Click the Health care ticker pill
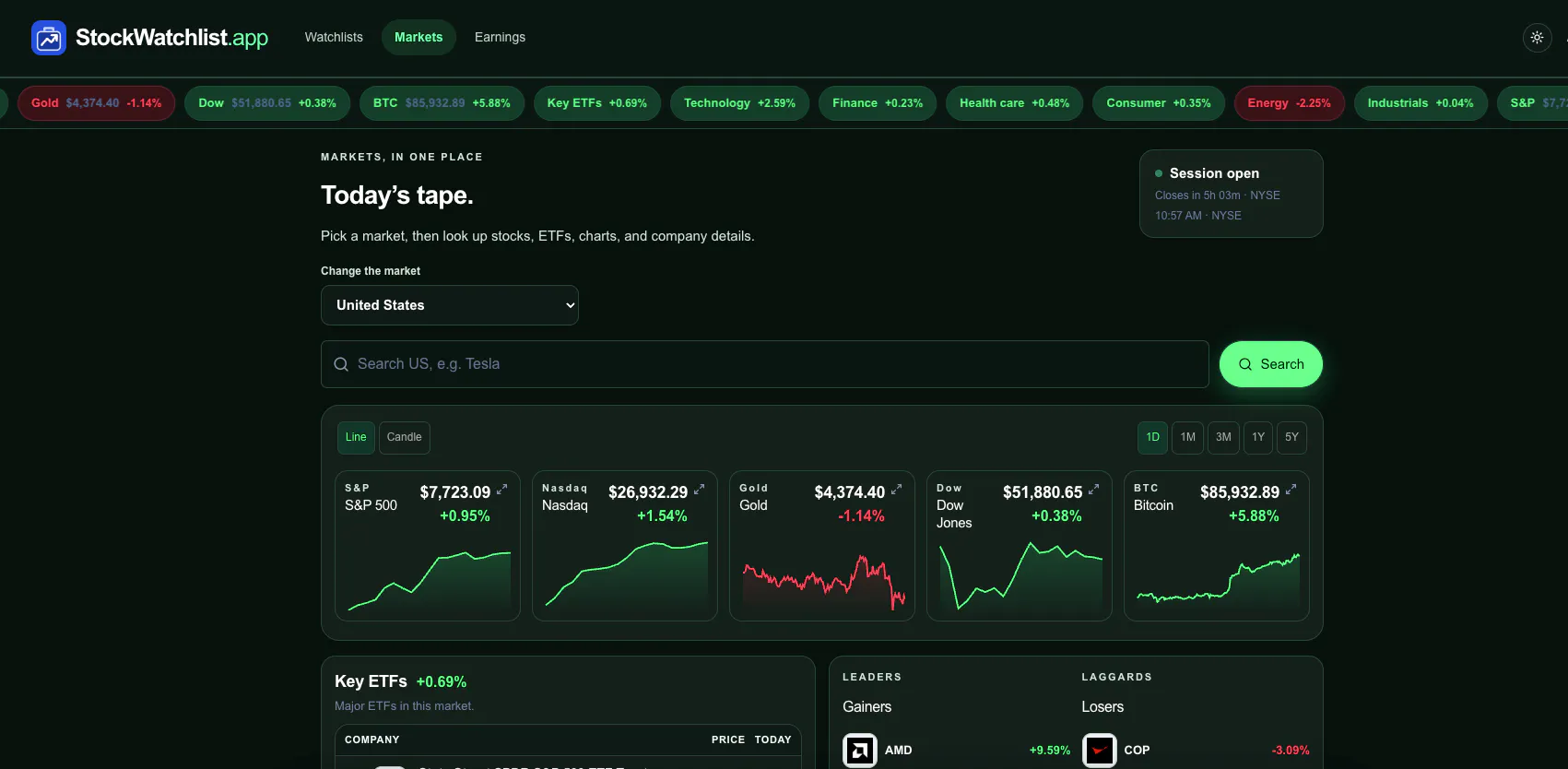Viewport: 1568px width, 769px height. pos(1014,103)
